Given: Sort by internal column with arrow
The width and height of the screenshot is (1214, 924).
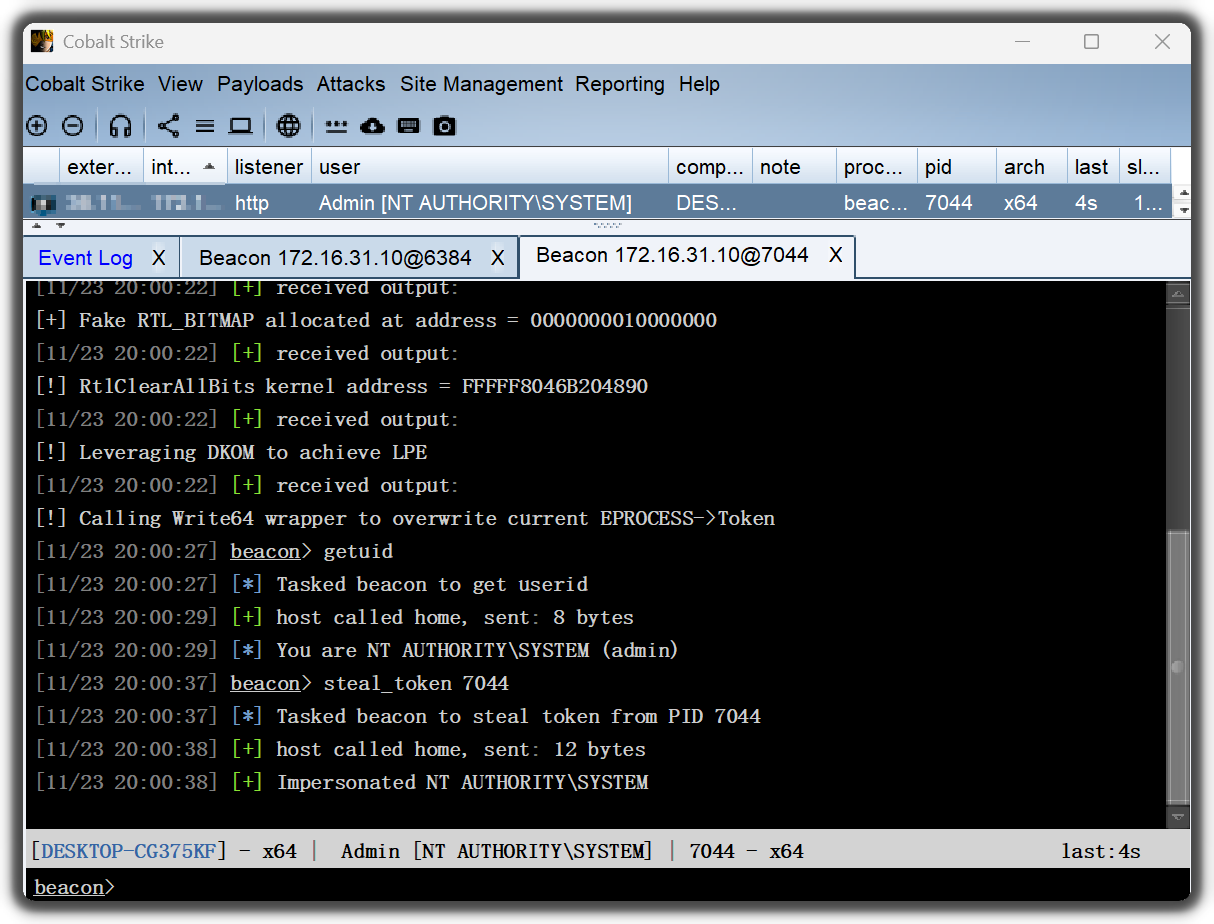Looking at the screenshot, I should pos(185,167).
